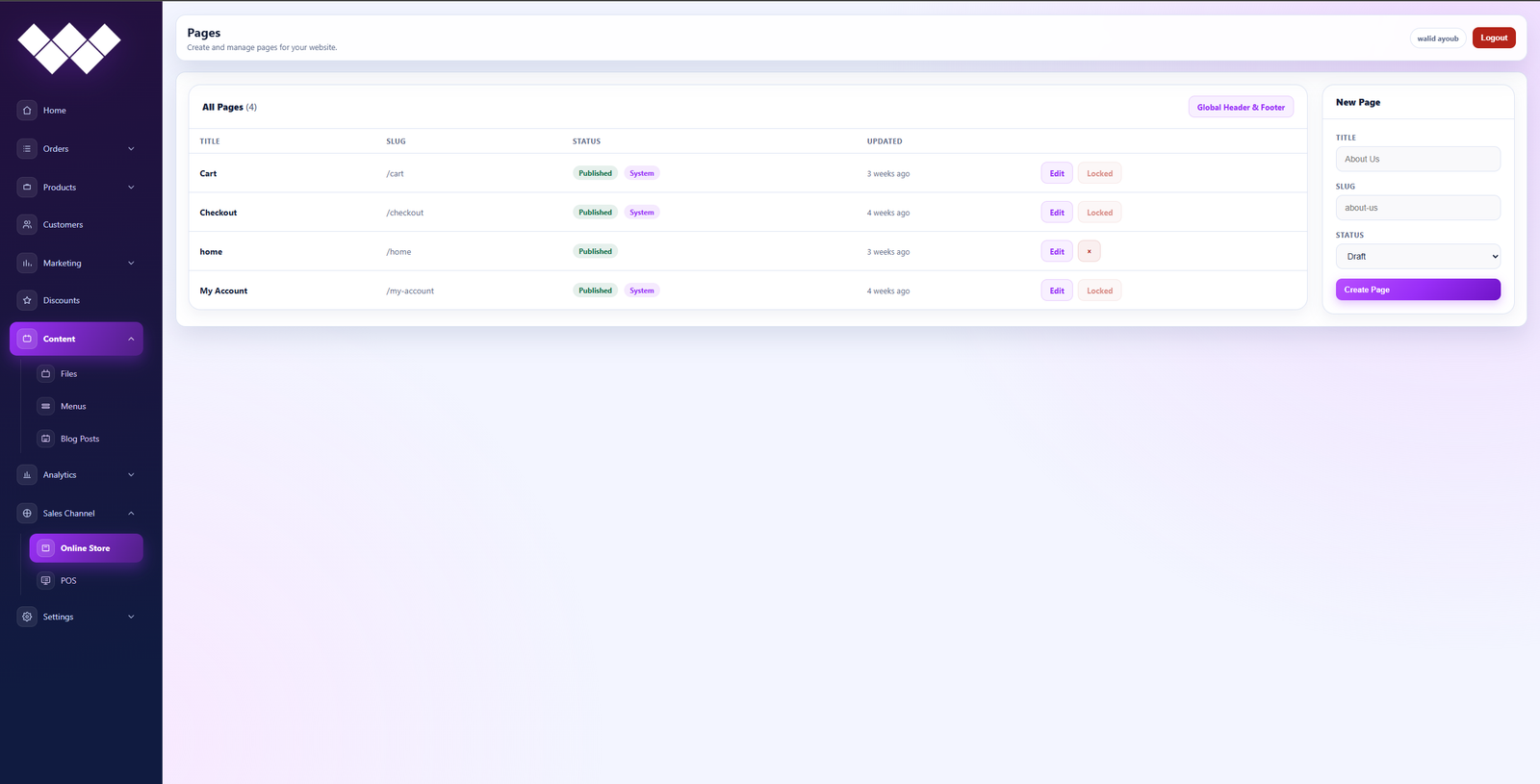Click the Published badge on the home row
Image resolution: width=1540 pixels, height=784 pixels.
coord(595,251)
